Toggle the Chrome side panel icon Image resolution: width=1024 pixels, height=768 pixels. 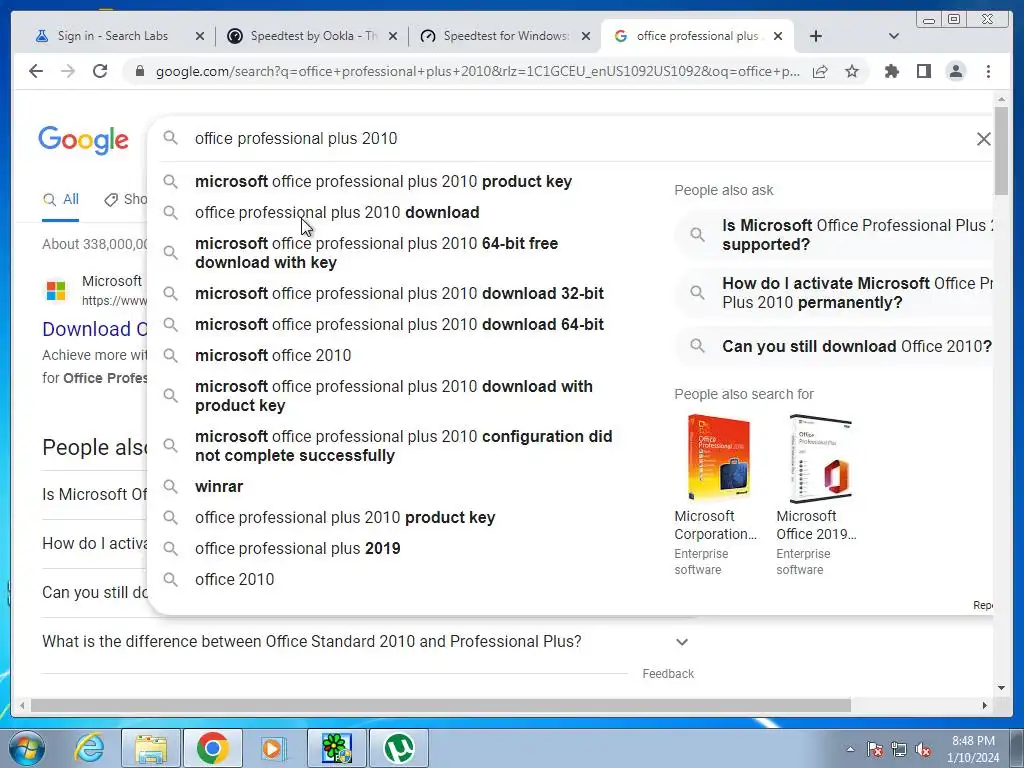tap(923, 71)
